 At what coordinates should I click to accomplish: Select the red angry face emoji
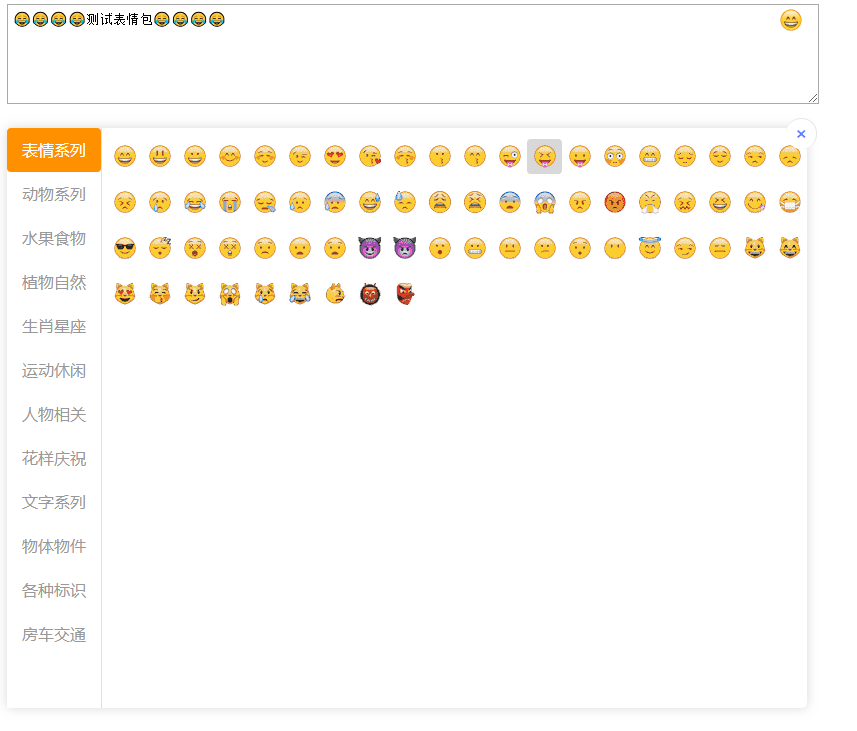click(x=615, y=202)
